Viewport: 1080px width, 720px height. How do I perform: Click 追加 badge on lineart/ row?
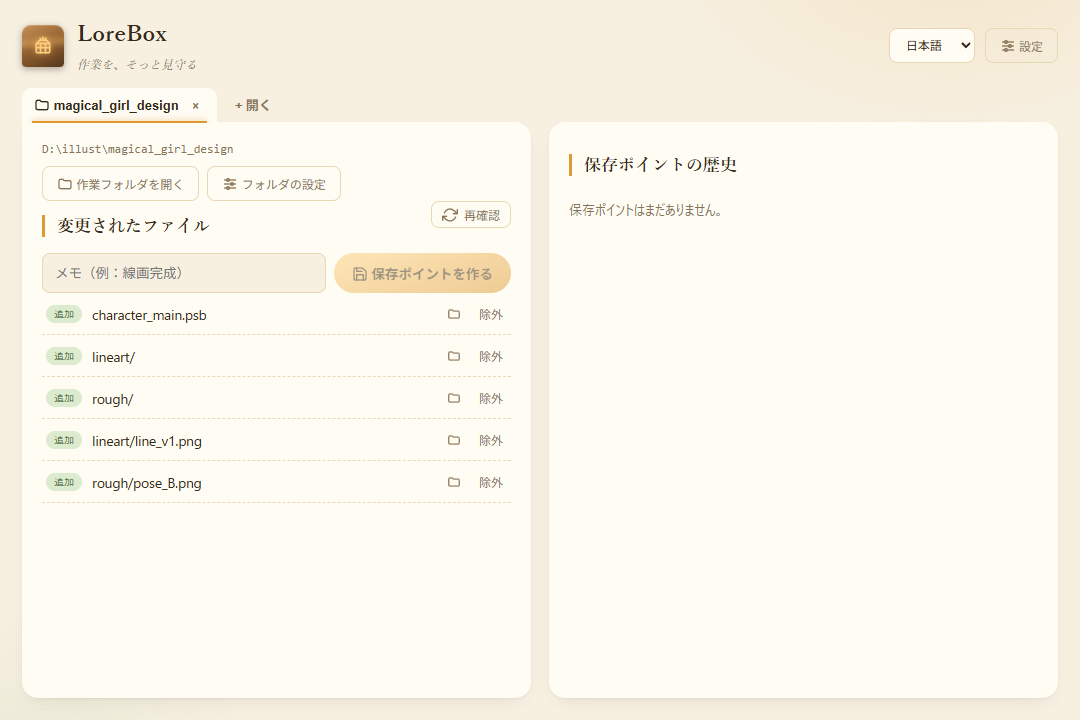(x=64, y=356)
